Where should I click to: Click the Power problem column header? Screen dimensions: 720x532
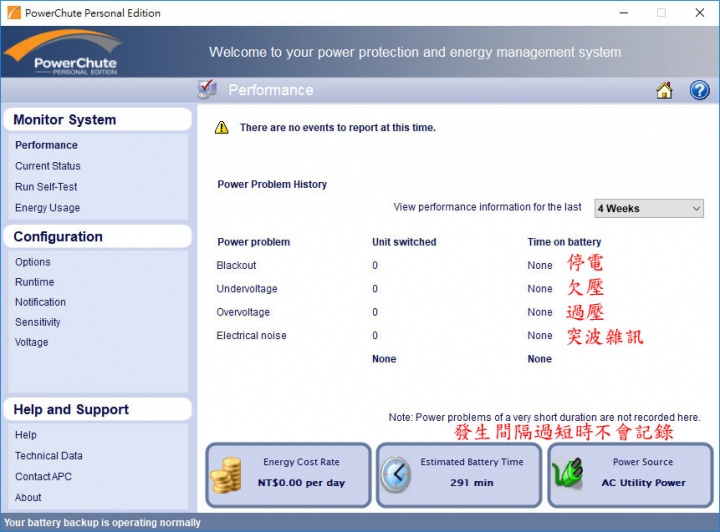pos(254,242)
